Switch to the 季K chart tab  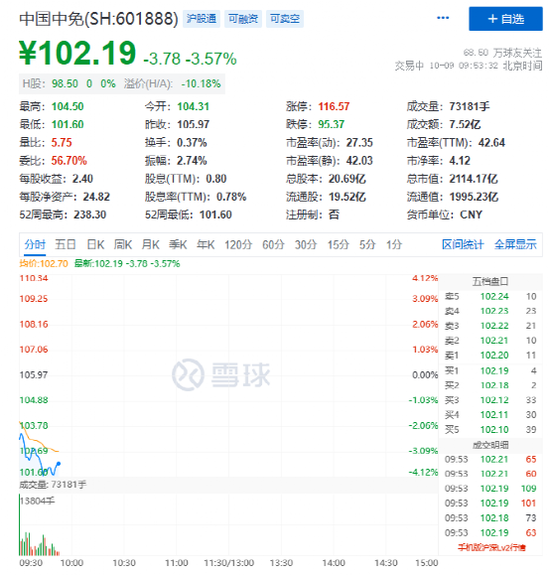(178, 244)
